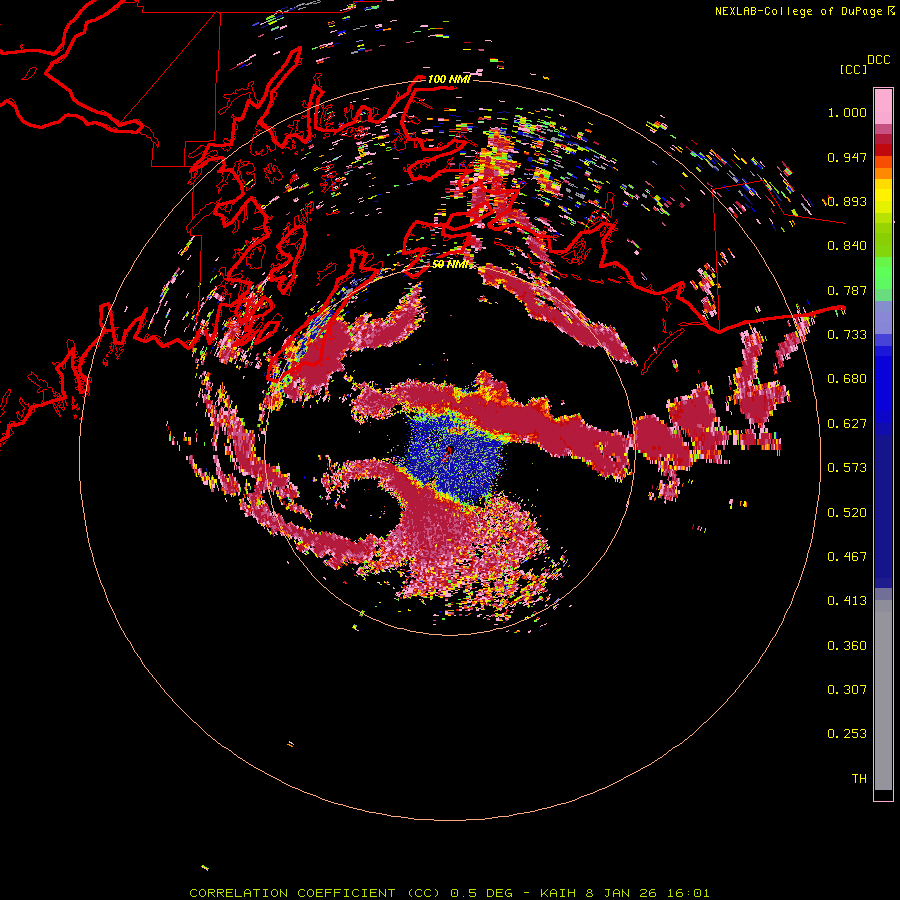Click the 100 NMI range ring label

pyautogui.click(x=449, y=79)
